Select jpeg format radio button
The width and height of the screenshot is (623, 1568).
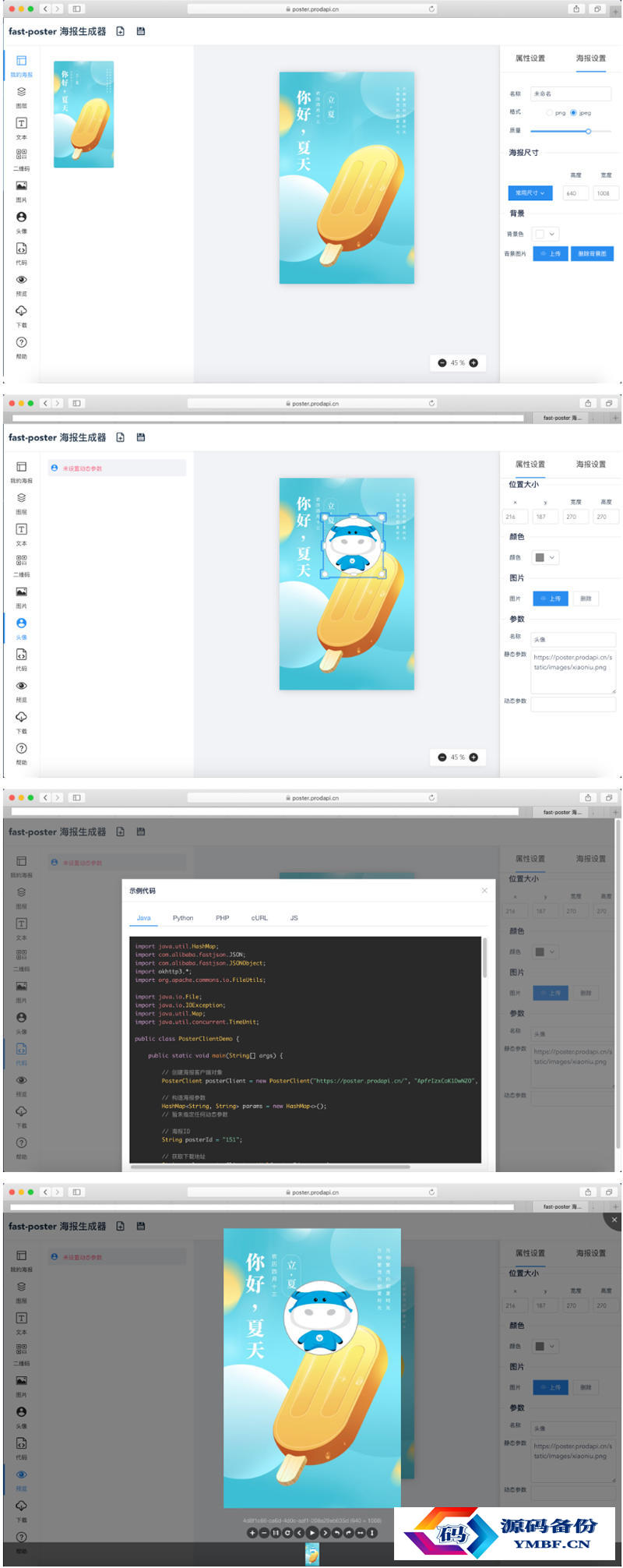[x=574, y=113]
